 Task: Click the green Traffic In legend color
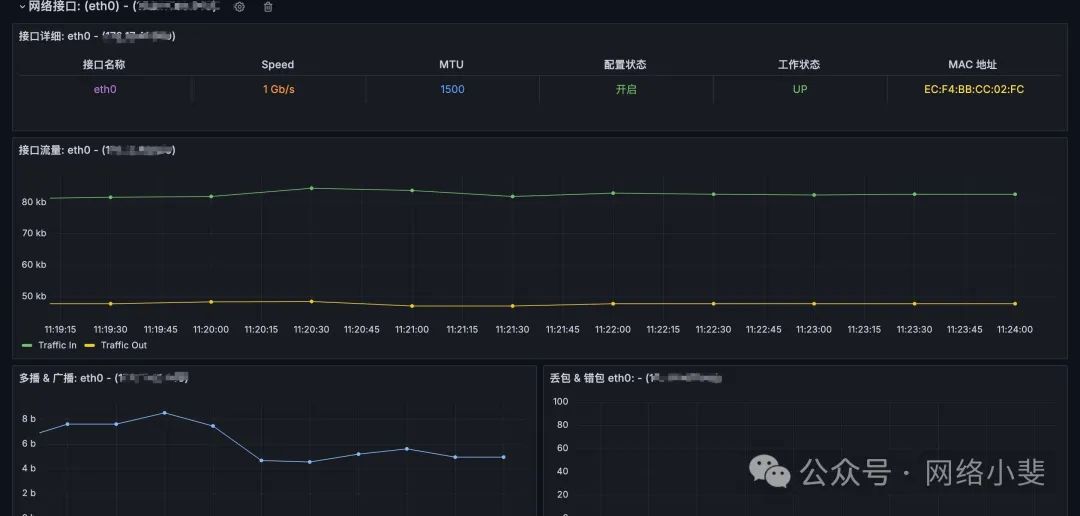28,345
